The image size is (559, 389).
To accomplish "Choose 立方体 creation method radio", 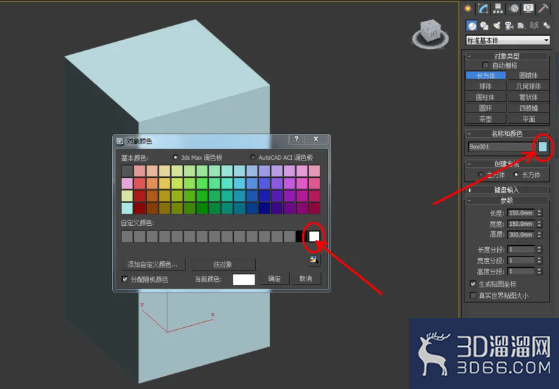I will pyautogui.click(x=481, y=175).
